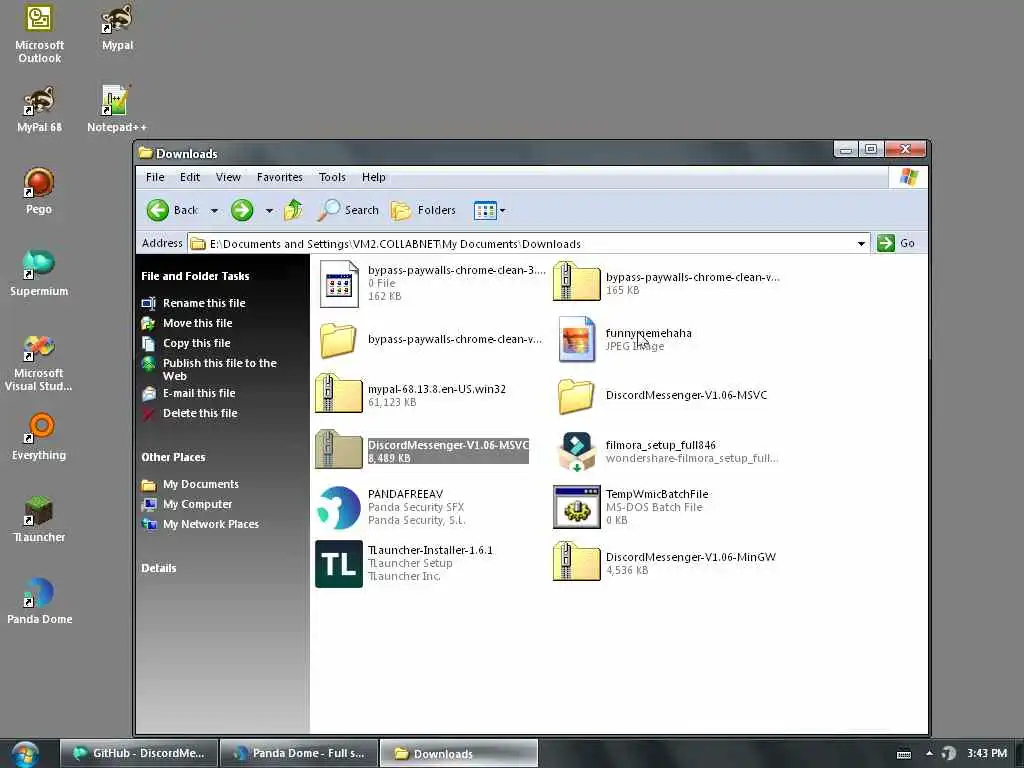Open the View menu
Image resolution: width=1024 pixels, height=768 pixels.
(x=229, y=177)
